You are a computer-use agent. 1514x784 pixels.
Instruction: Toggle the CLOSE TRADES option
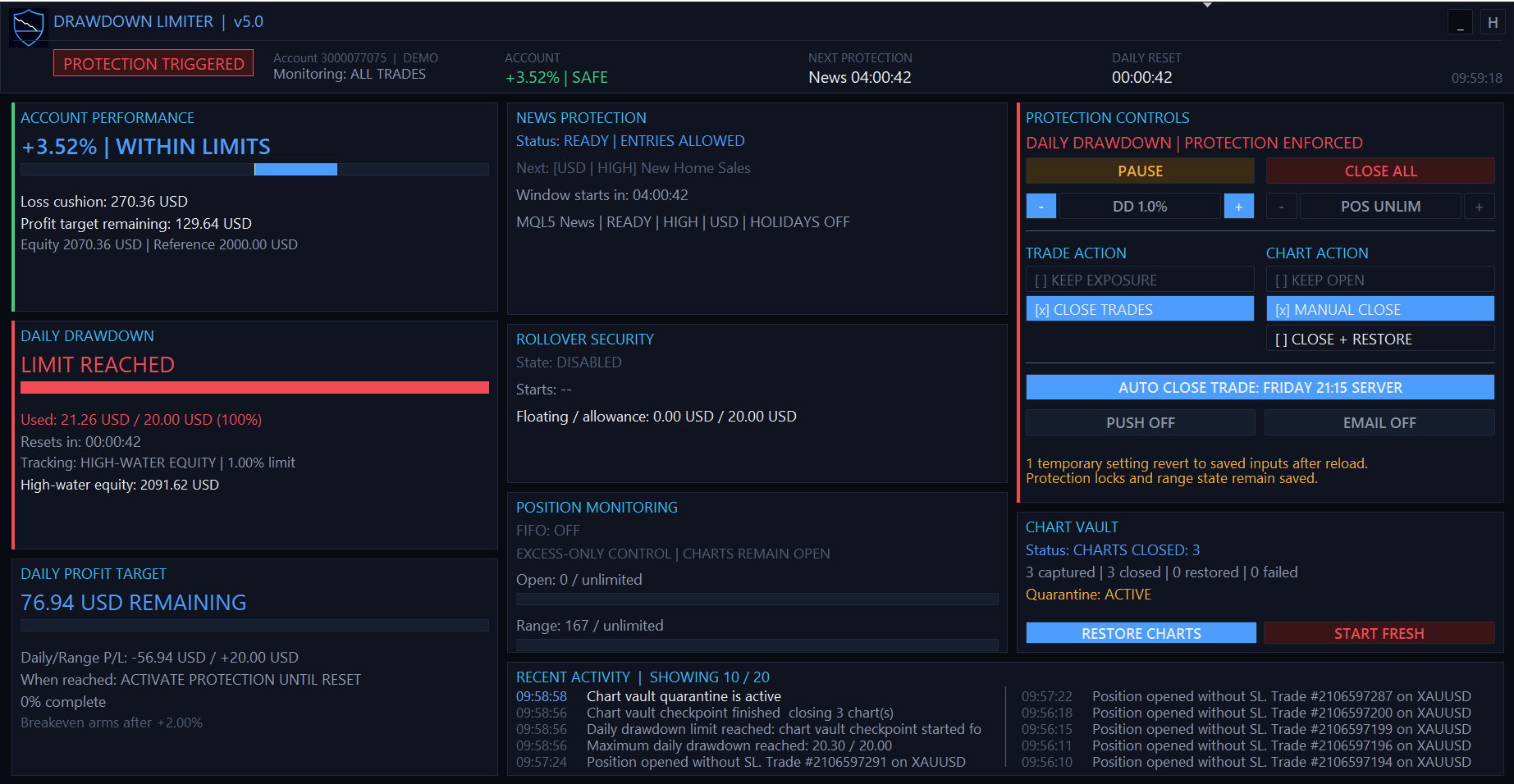pos(1141,310)
